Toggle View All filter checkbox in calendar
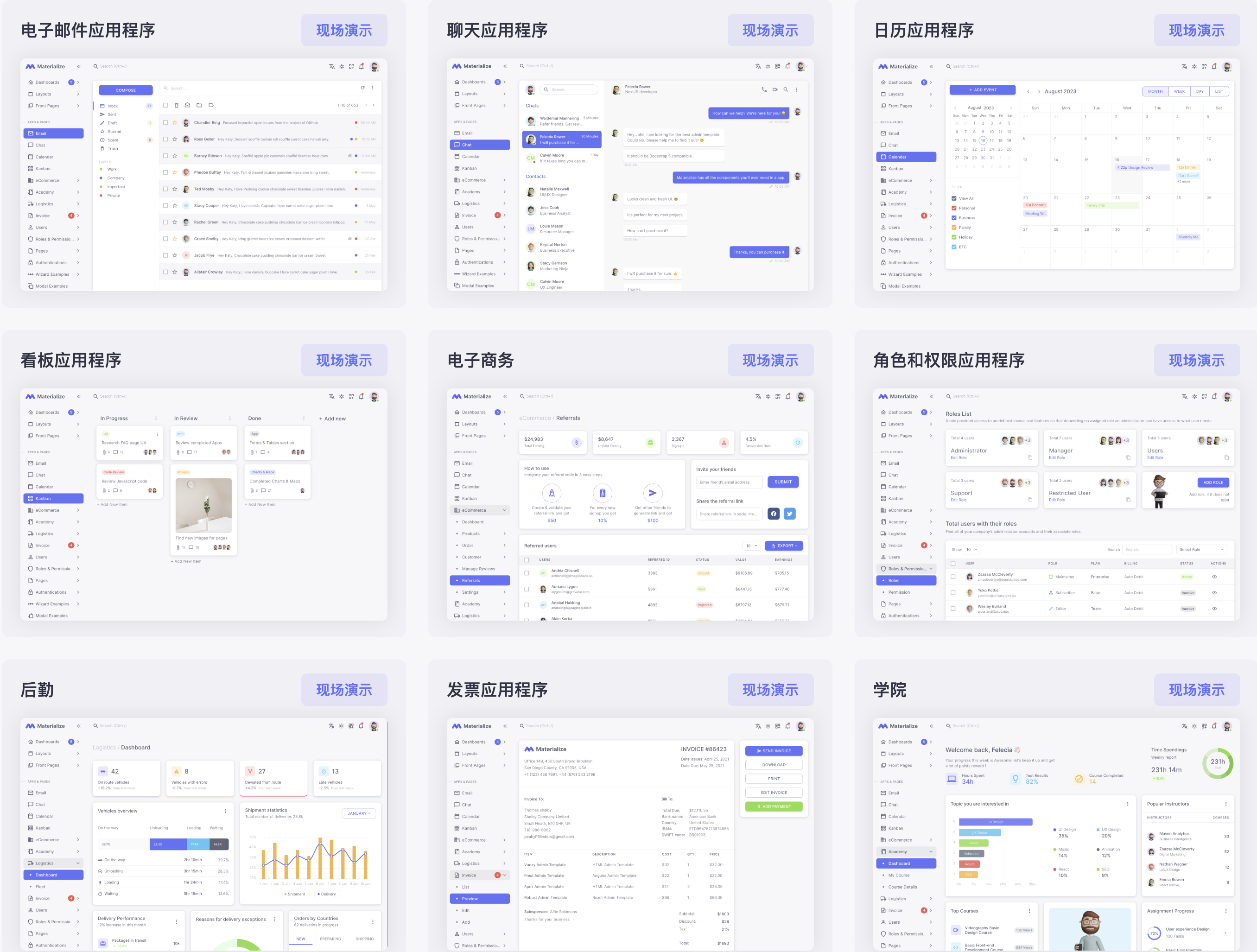Image resolution: width=1257 pixels, height=952 pixels. pos(953,198)
